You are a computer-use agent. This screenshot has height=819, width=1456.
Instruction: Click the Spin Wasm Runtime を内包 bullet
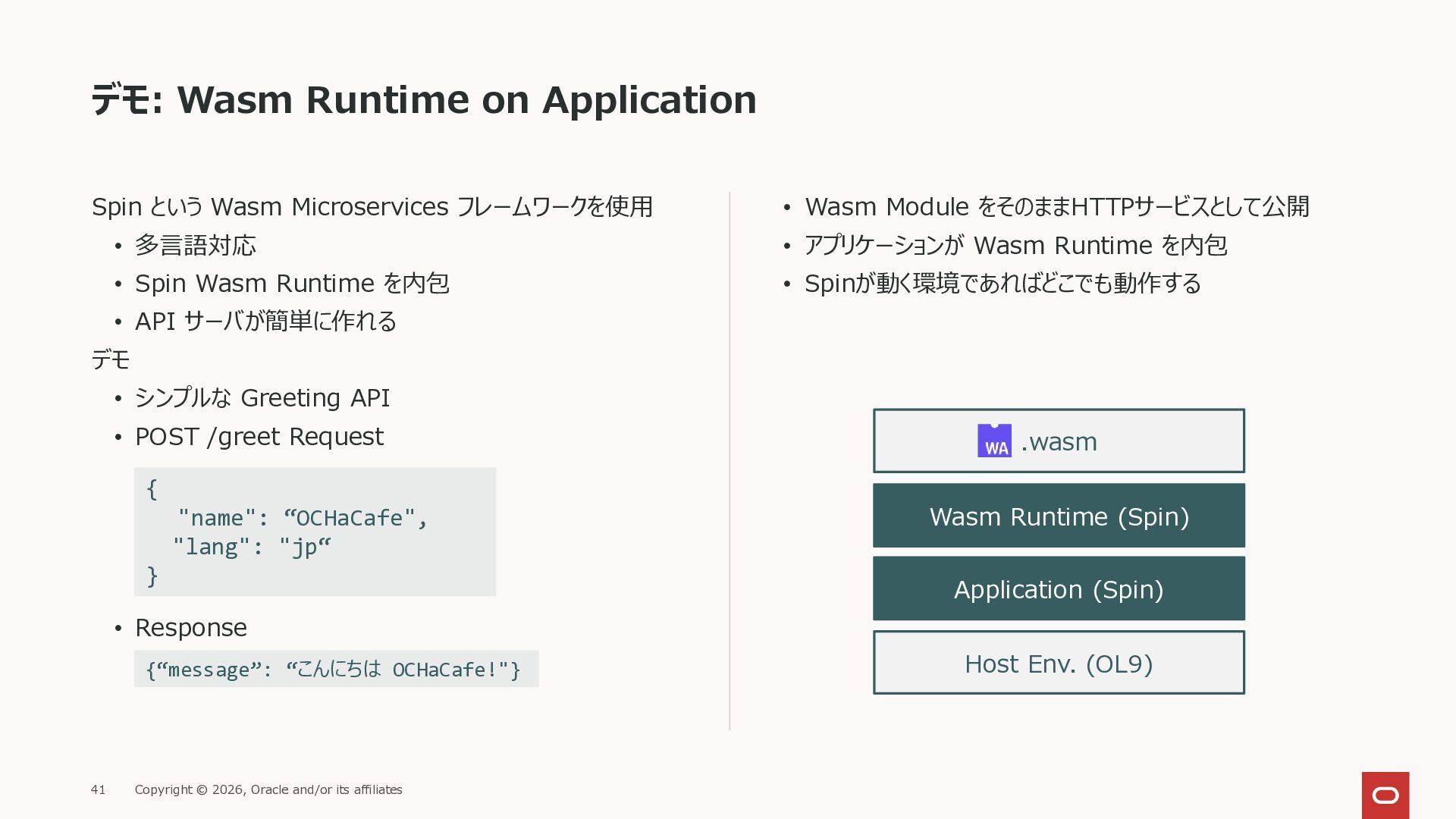(292, 284)
